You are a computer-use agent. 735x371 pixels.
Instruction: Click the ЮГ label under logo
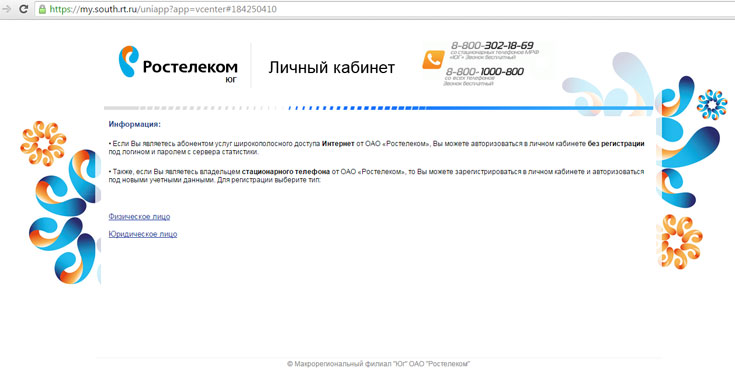pyautogui.click(x=231, y=80)
